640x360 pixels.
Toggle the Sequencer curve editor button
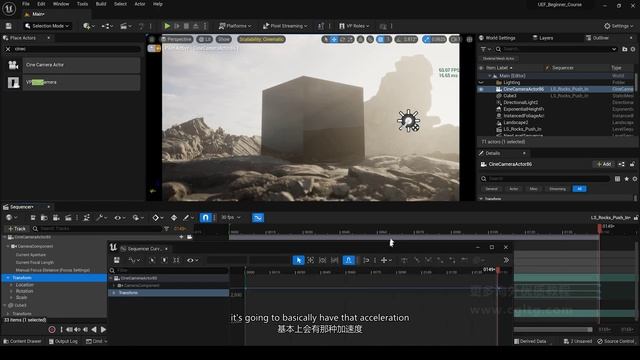click(x=258, y=218)
